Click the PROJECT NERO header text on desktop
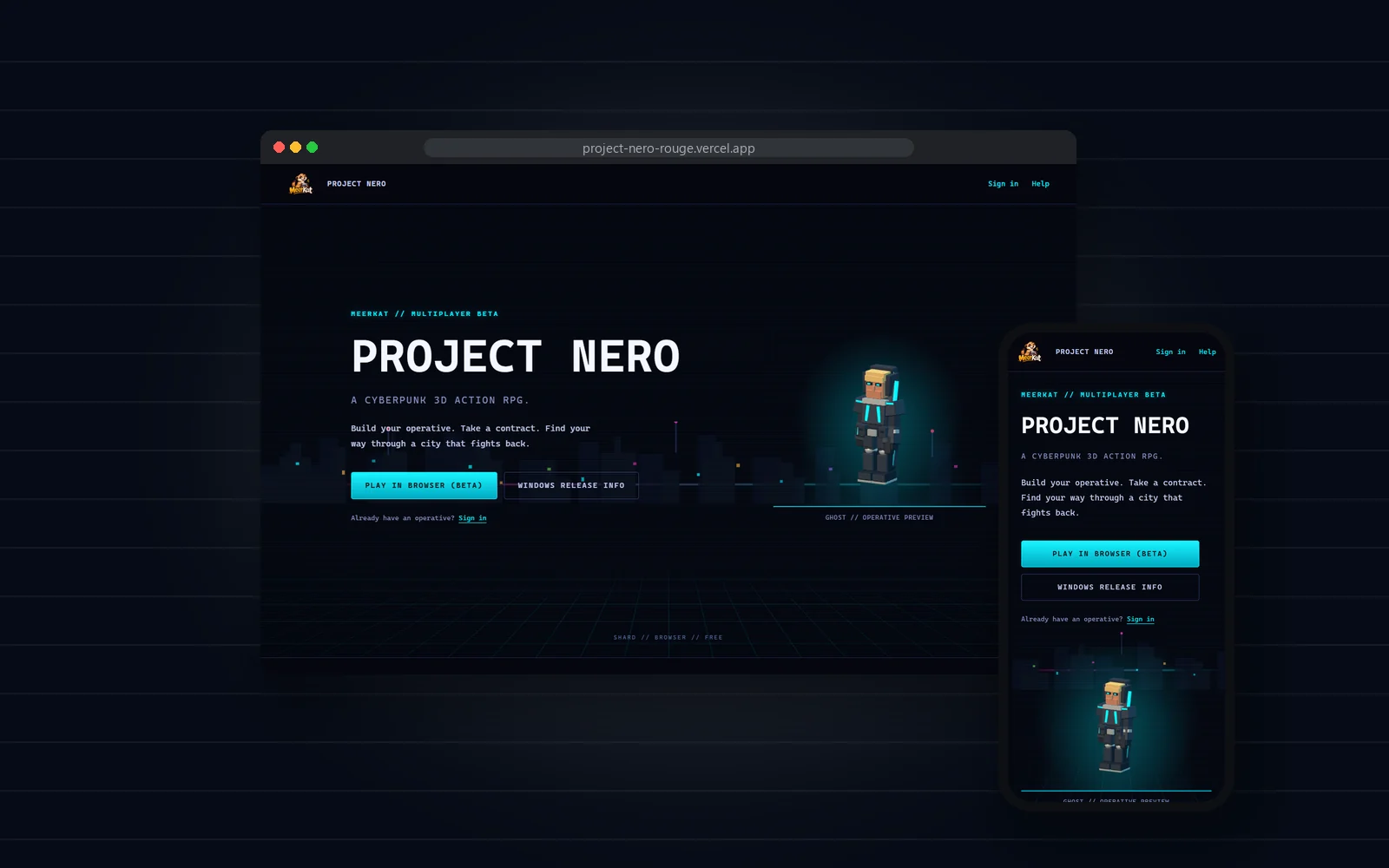The width and height of the screenshot is (1389, 868). coord(356,184)
